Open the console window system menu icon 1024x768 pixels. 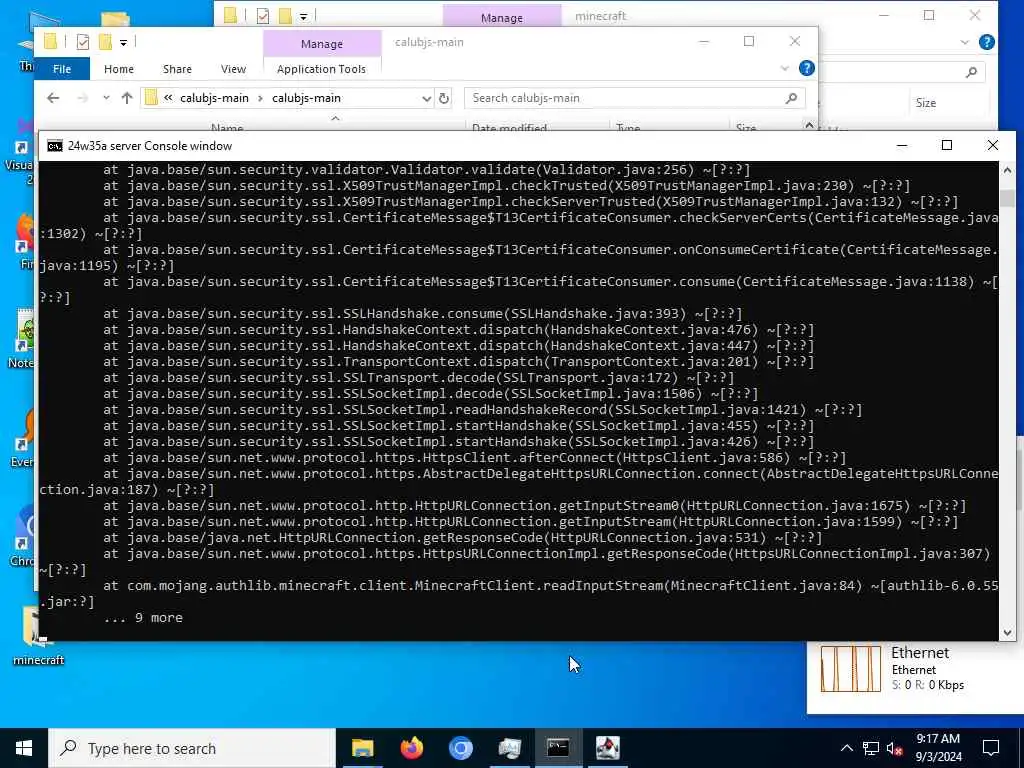point(55,146)
